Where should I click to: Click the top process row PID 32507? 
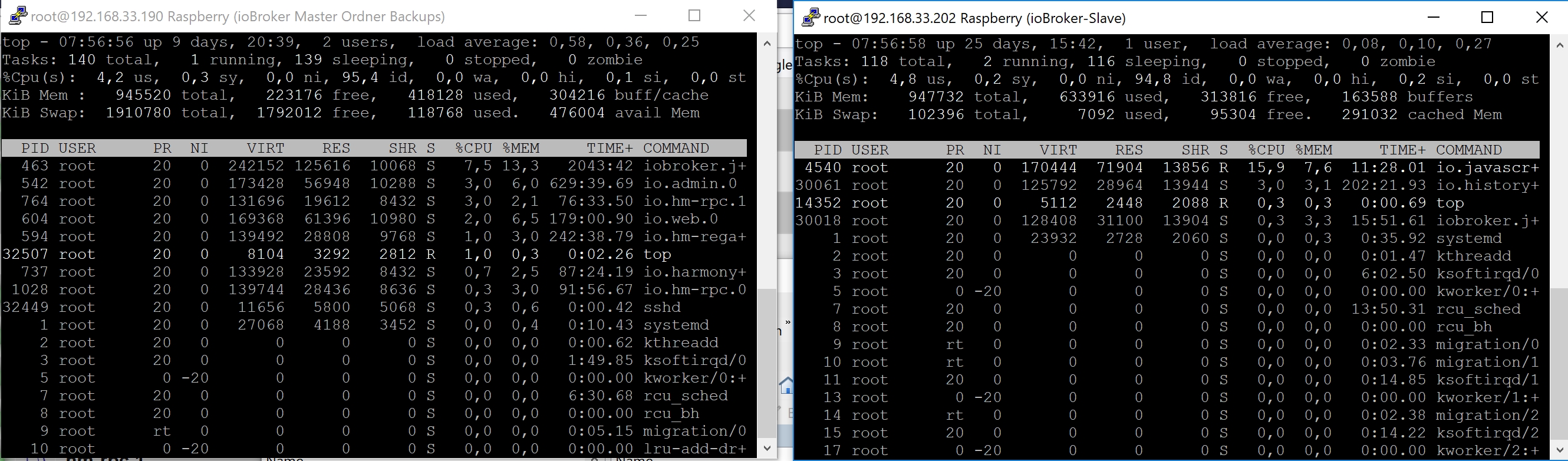374,254
